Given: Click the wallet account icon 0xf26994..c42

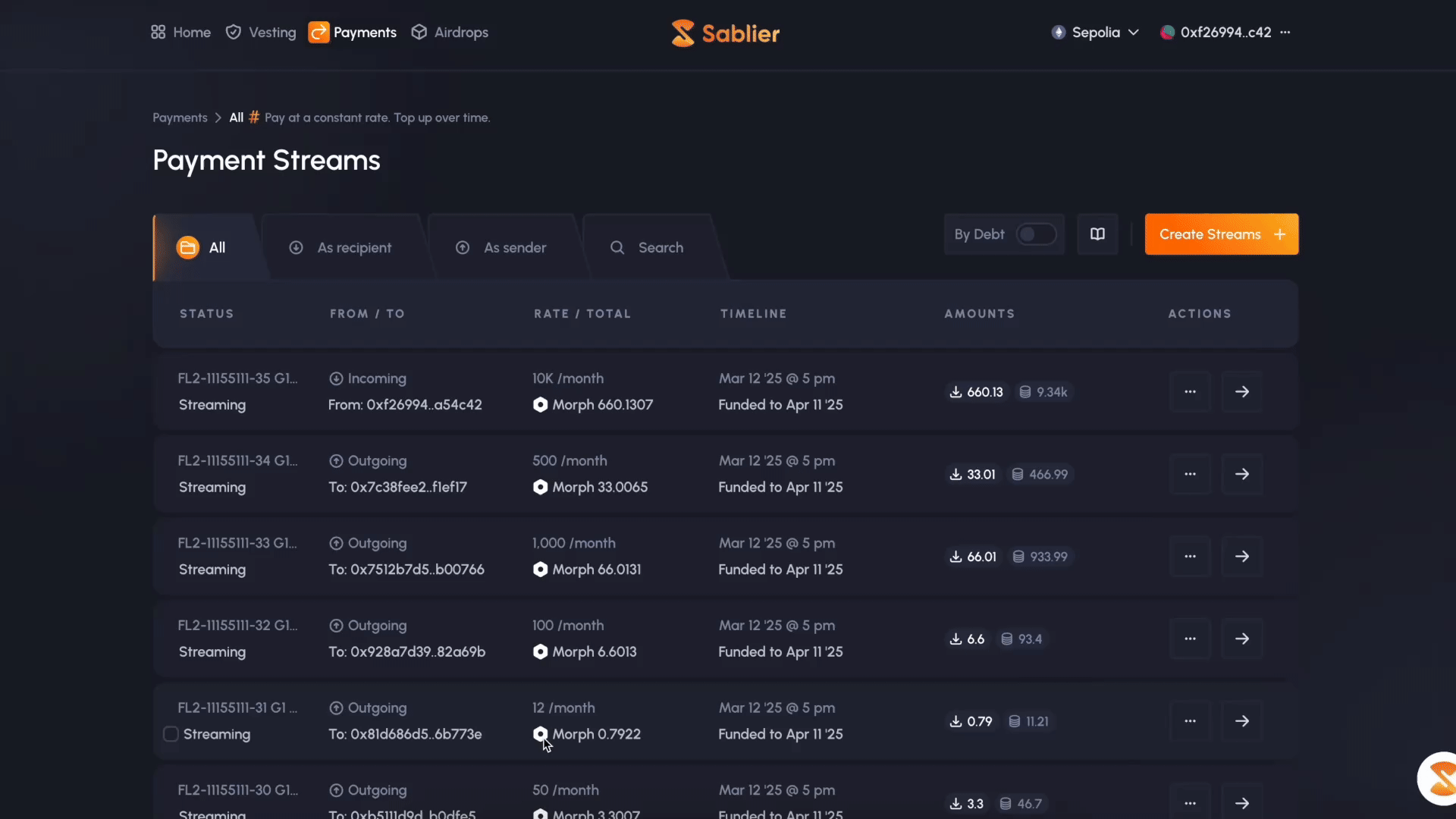Looking at the screenshot, I should pyautogui.click(x=1167, y=33).
